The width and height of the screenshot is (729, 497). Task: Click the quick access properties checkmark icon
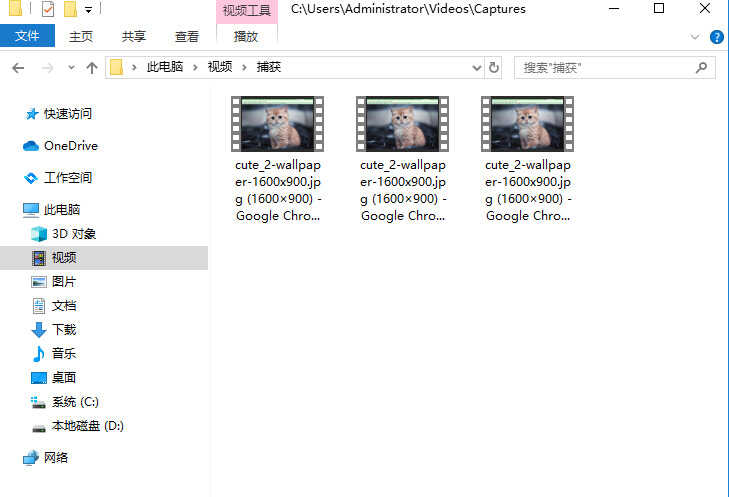(47, 9)
